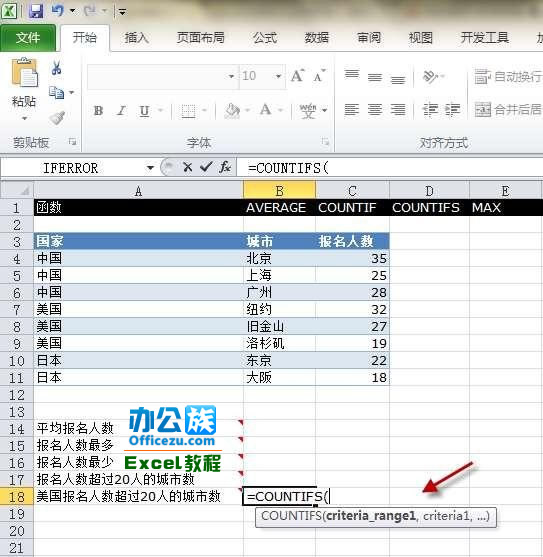
Task: Click the Save icon in quick access toolbar
Action: pyautogui.click(x=35, y=11)
